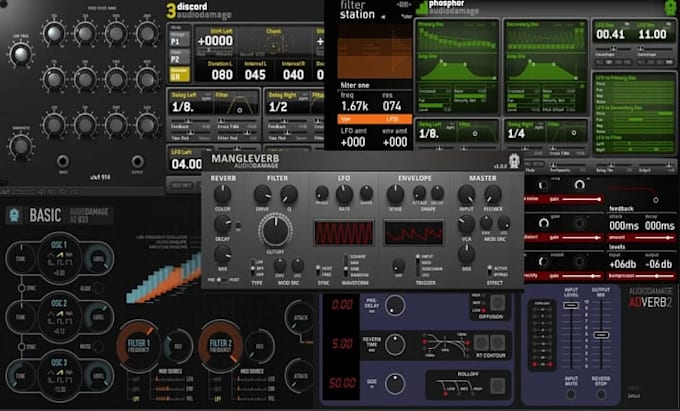Toggle the Mangleverb PRE/POST switch
680x411 pixels.
pos(223,280)
